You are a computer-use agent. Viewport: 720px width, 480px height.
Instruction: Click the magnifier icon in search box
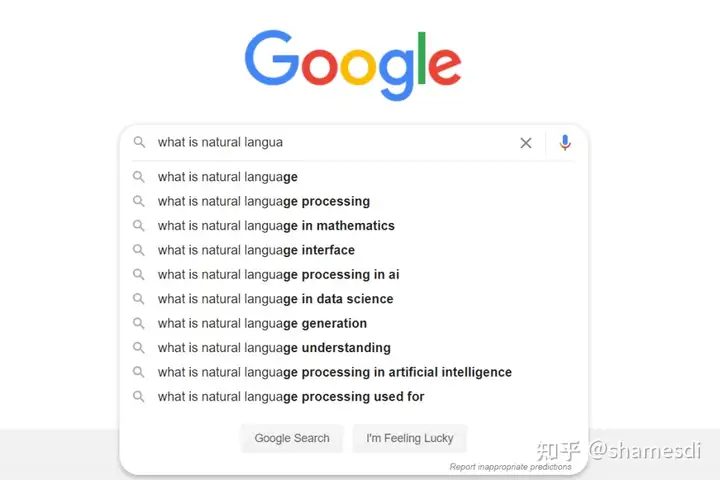(x=140, y=143)
